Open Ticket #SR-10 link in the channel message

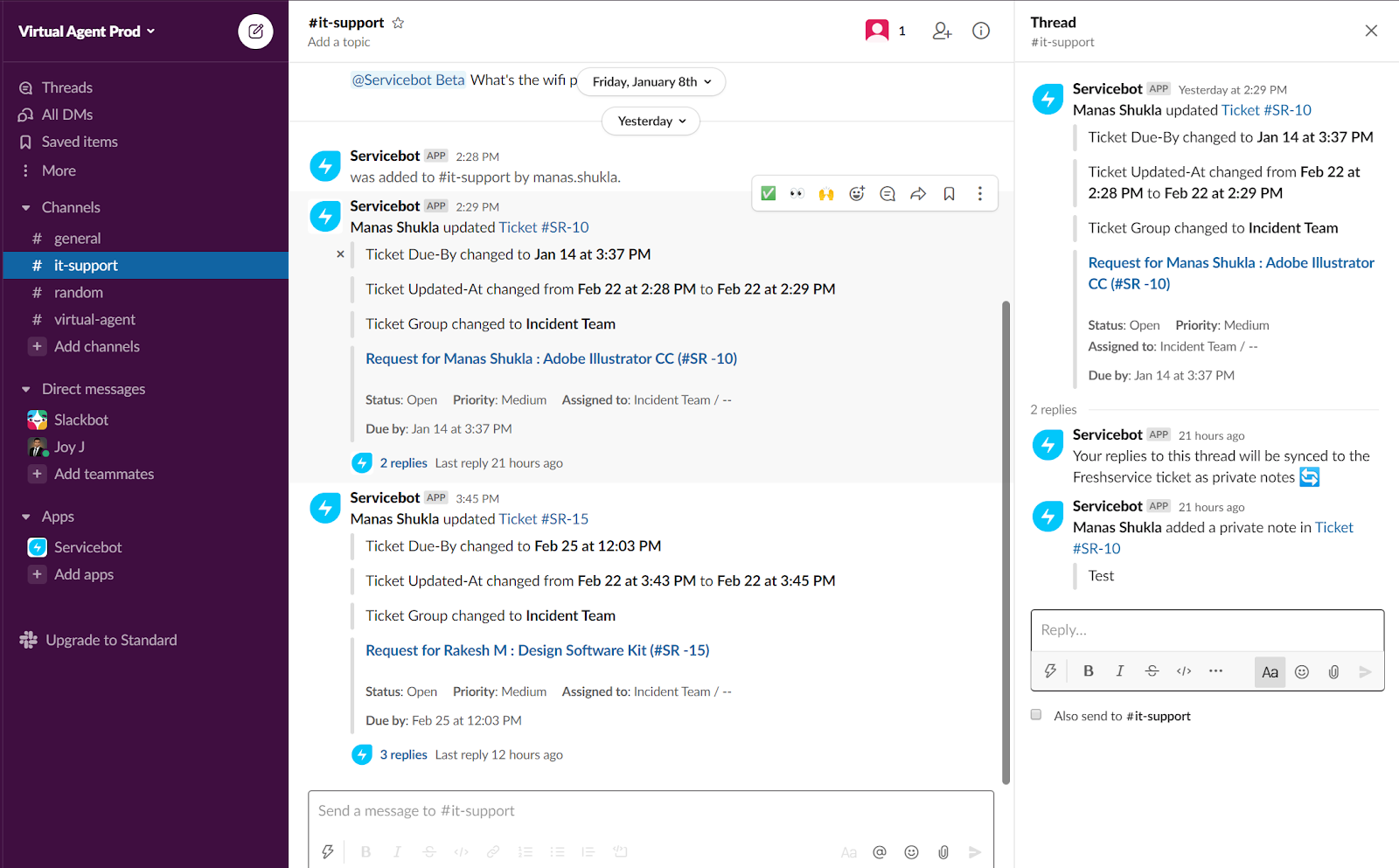coord(544,227)
